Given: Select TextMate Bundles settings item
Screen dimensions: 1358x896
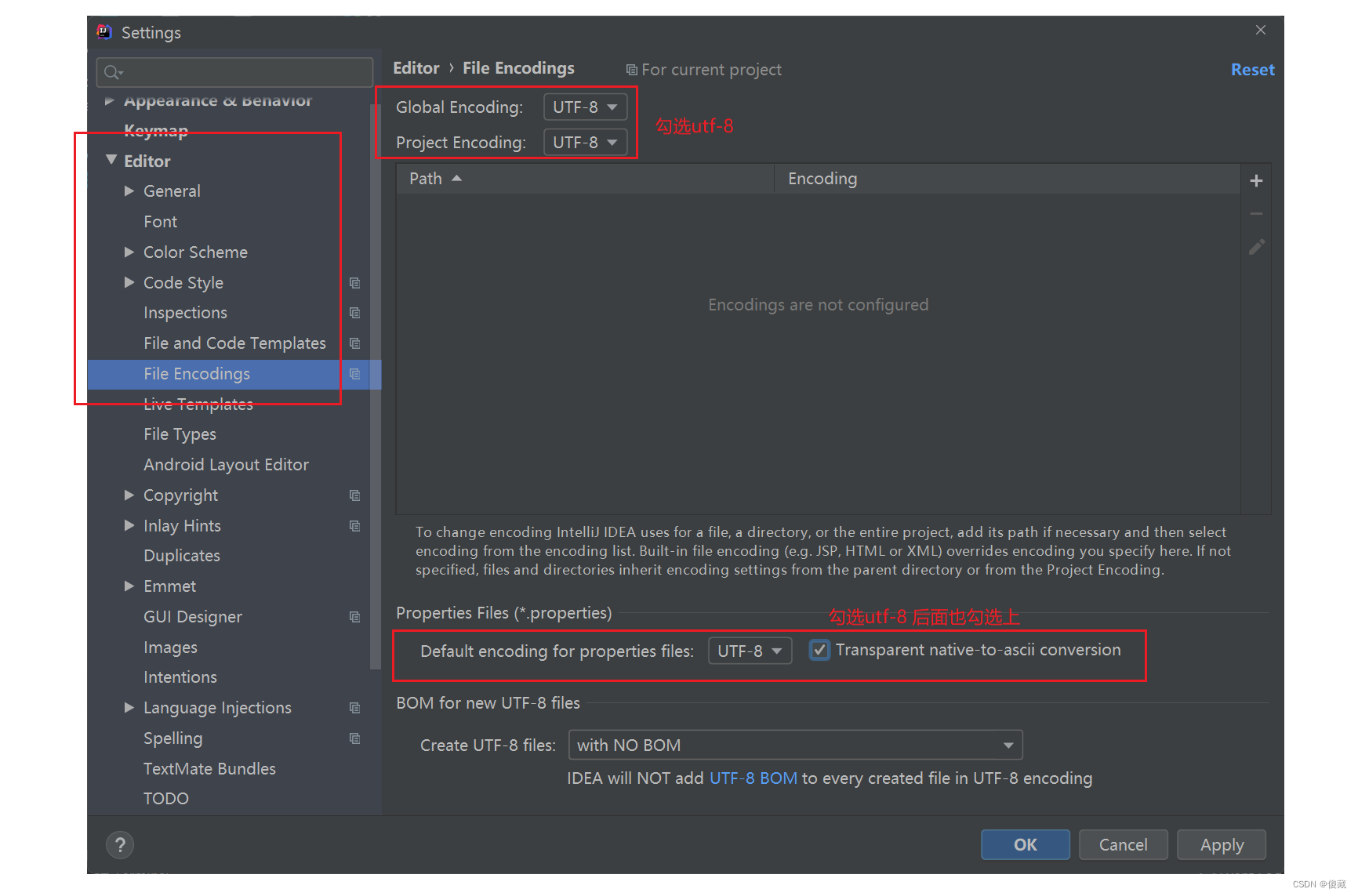Looking at the screenshot, I should click(209, 769).
